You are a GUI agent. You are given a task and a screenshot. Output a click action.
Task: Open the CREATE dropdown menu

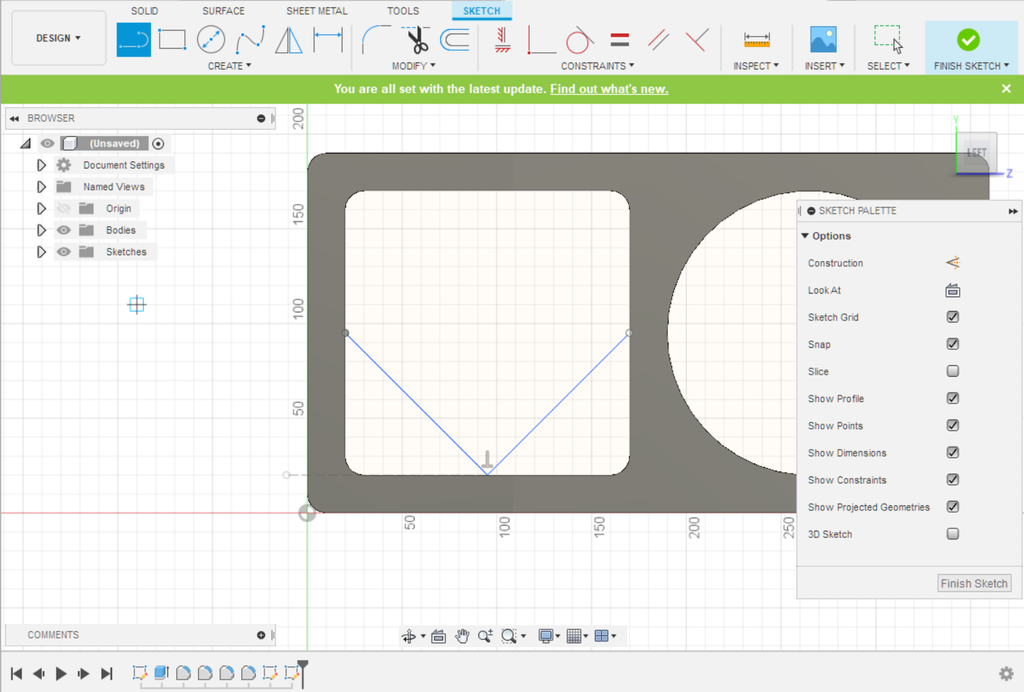[x=229, y=66]
